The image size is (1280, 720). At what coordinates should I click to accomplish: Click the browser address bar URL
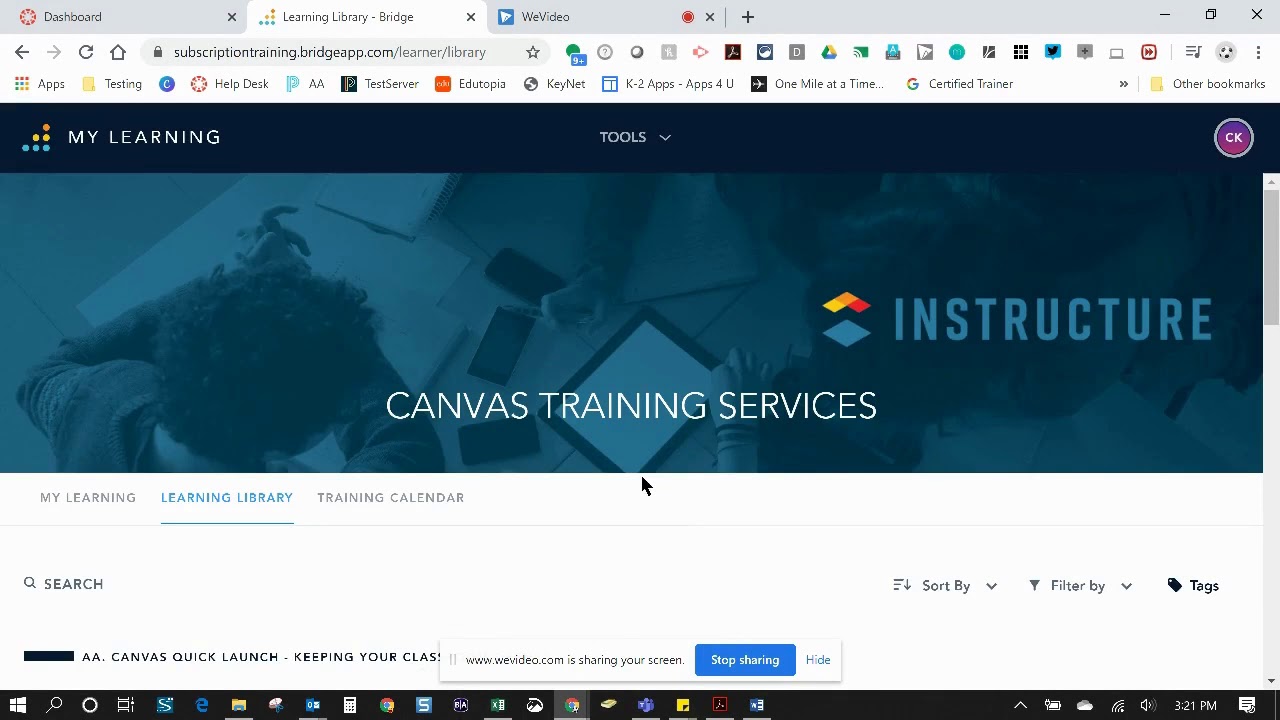(x=330, y=52)
